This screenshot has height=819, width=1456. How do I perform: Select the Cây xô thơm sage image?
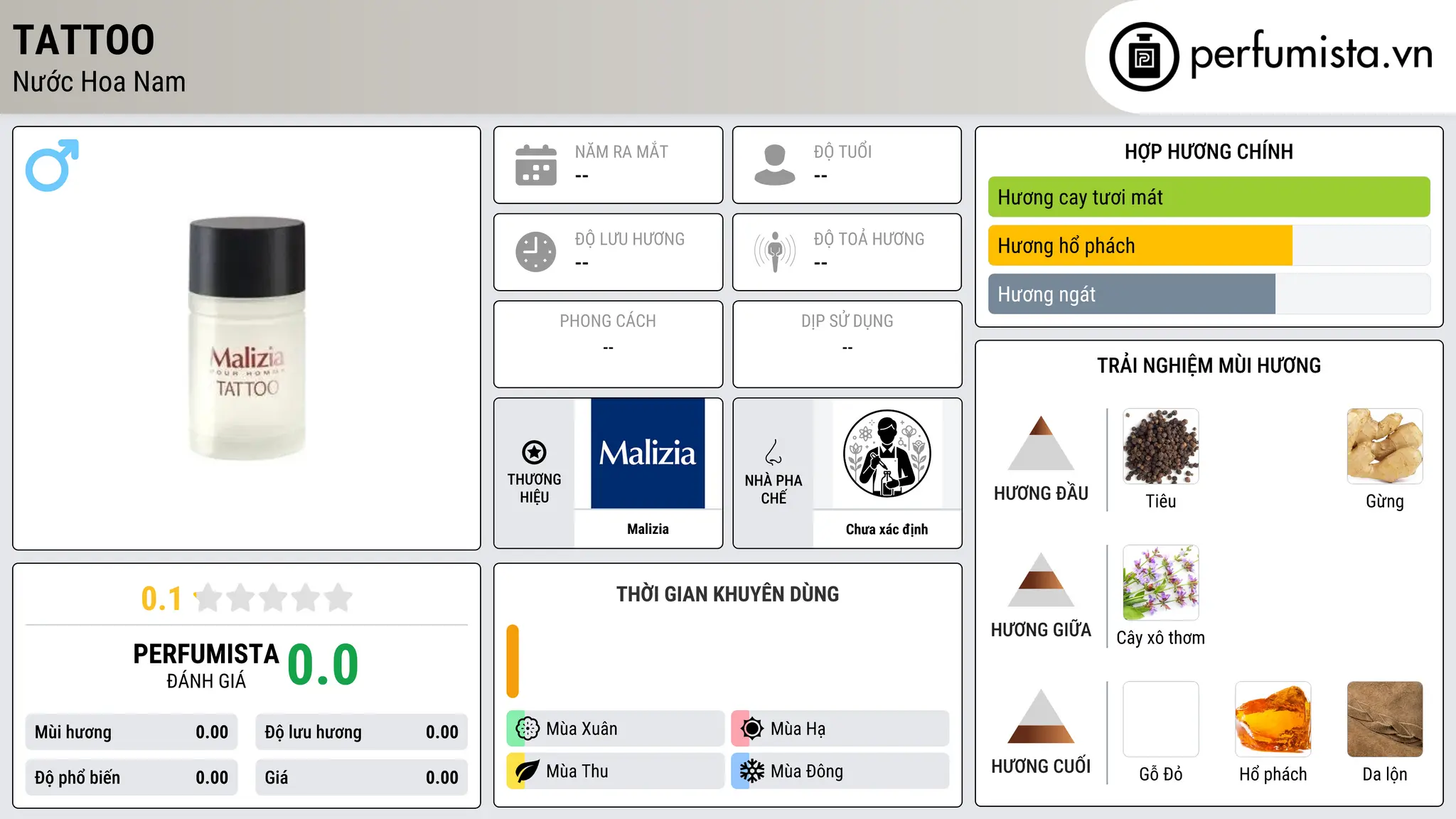(x=1161, y=583)
